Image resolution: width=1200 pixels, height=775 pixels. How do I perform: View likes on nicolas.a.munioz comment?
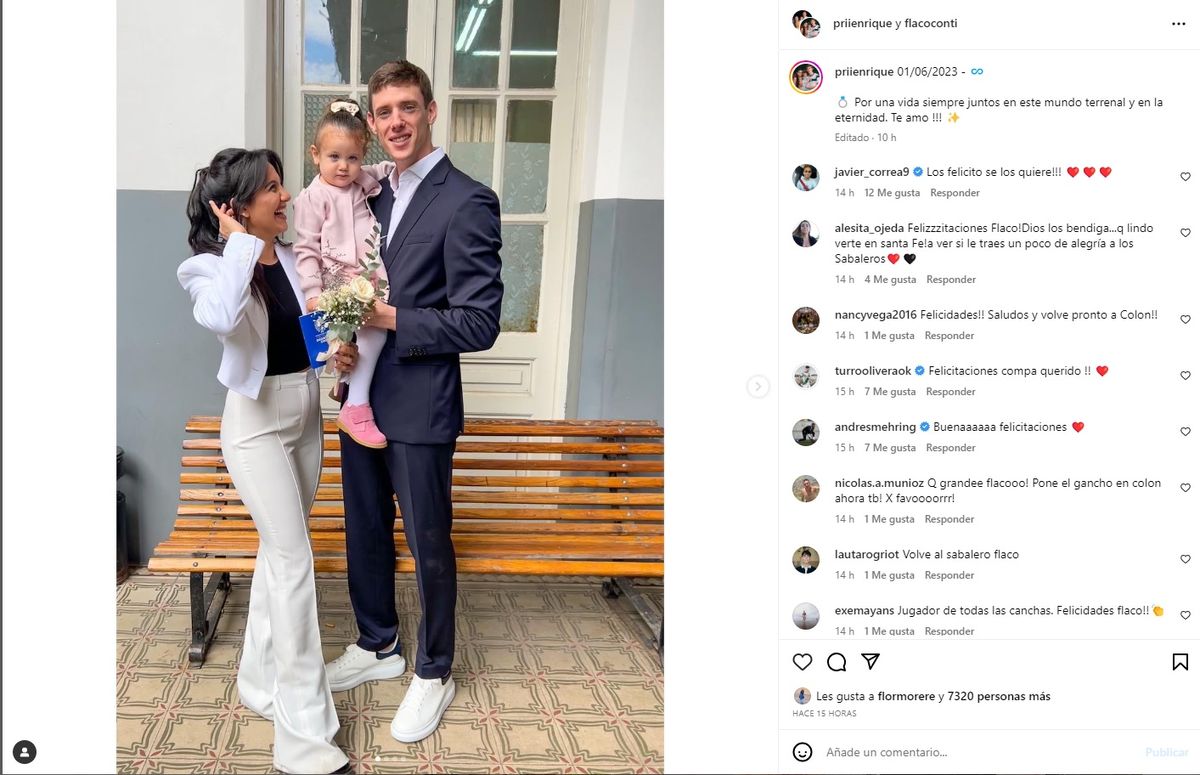(x=889, y=520)
